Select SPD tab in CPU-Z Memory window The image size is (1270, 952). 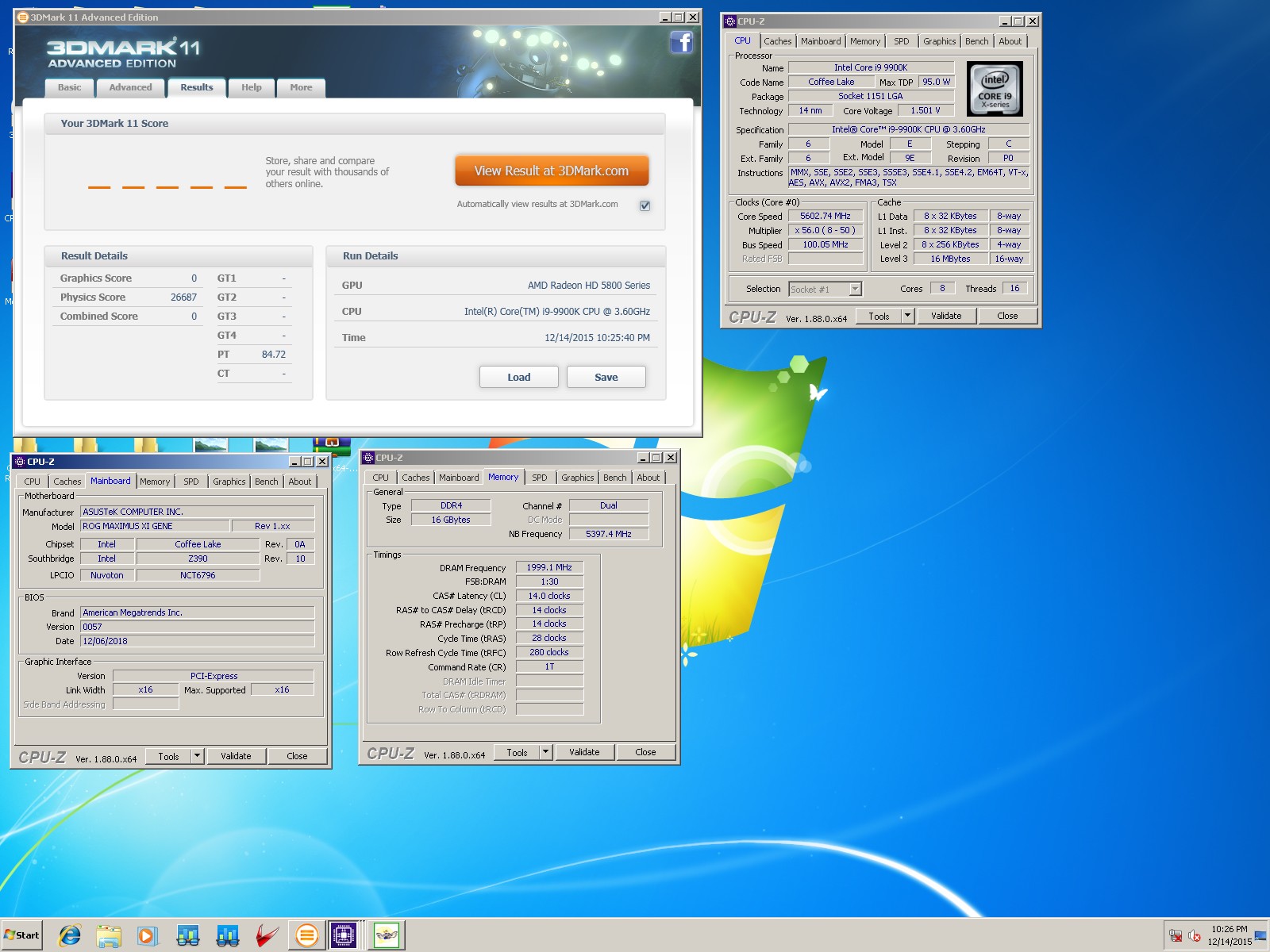tap(540, 478)
